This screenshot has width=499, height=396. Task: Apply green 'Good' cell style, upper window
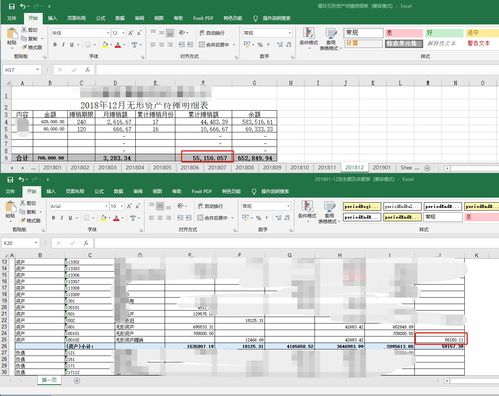444,33
